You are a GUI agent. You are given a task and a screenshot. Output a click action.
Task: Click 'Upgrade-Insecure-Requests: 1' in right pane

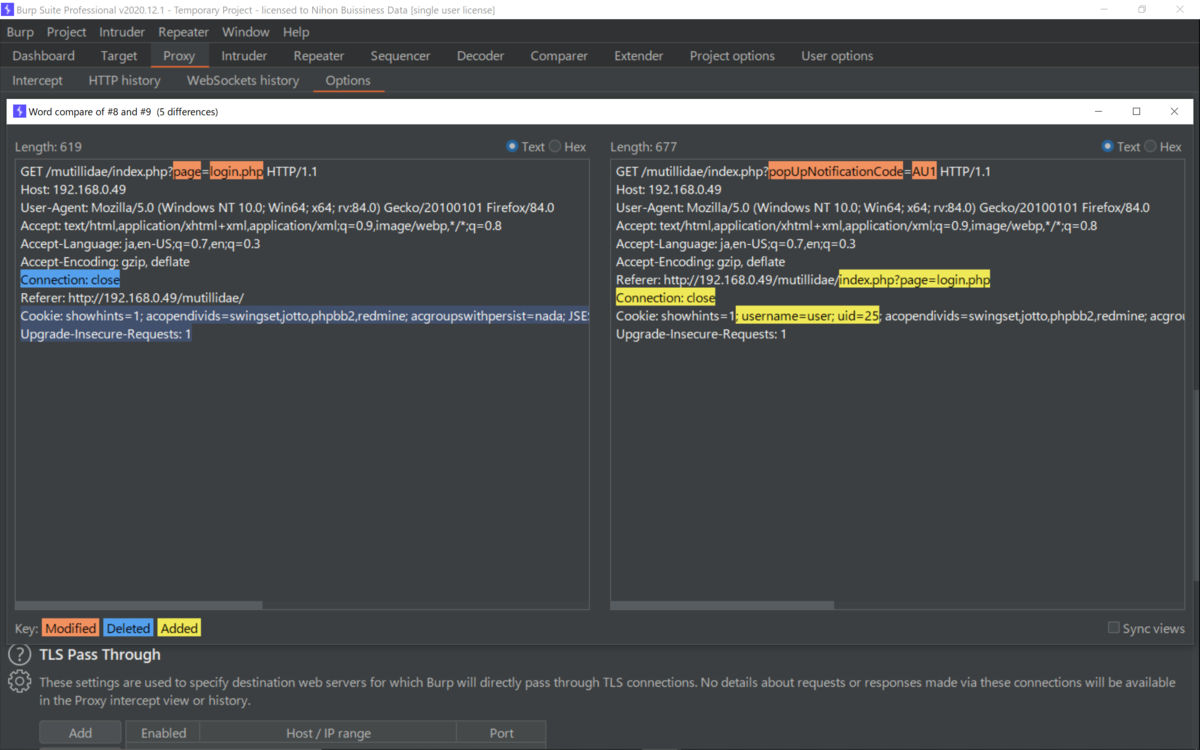pos(701,334)
